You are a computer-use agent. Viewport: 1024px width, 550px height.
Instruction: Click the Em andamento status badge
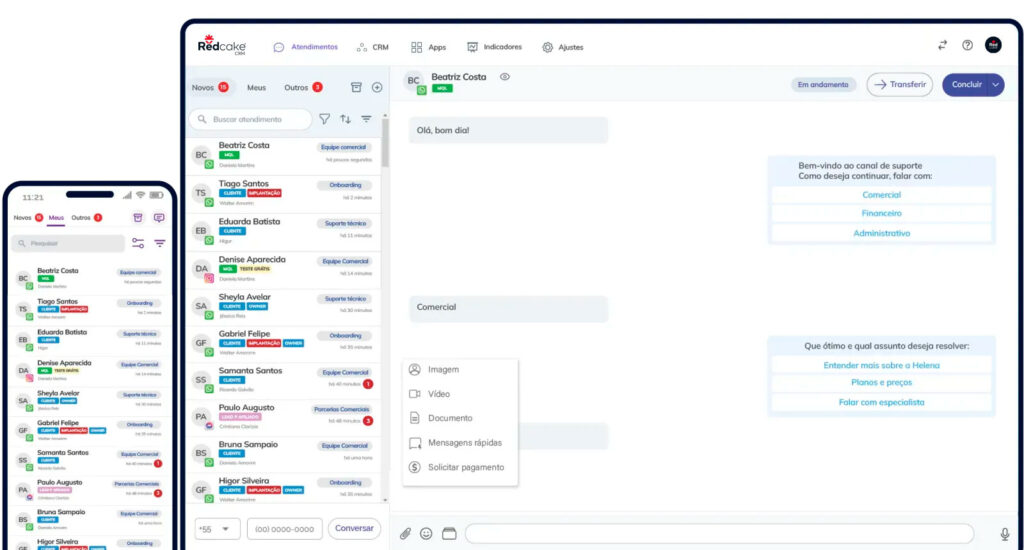[823, 85]
